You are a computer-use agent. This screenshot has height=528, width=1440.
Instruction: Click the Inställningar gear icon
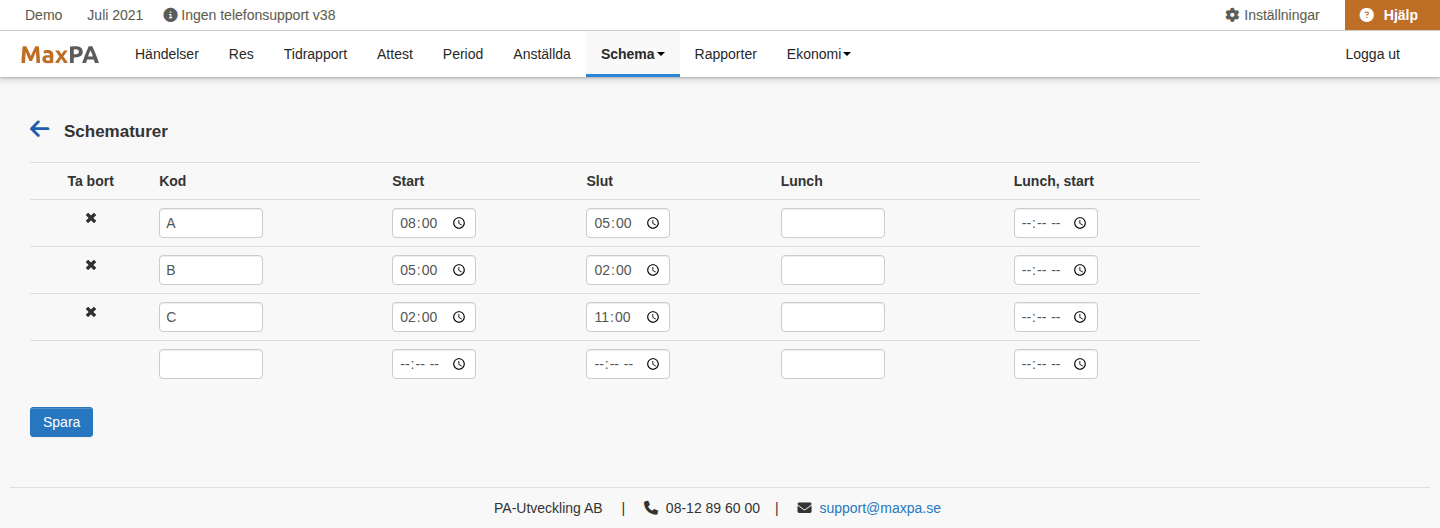[x=1232, y=15]
